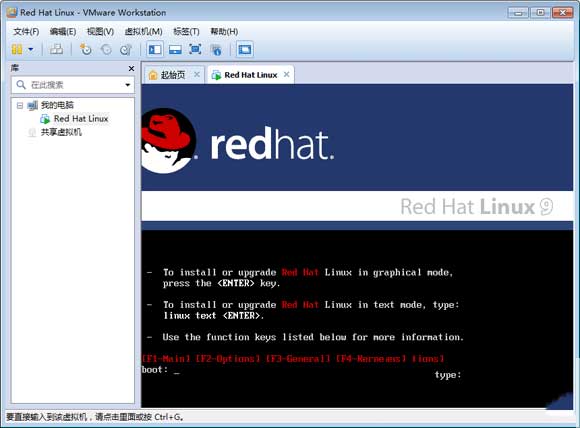
Task: Toggle the console view button
Action: 245,49
